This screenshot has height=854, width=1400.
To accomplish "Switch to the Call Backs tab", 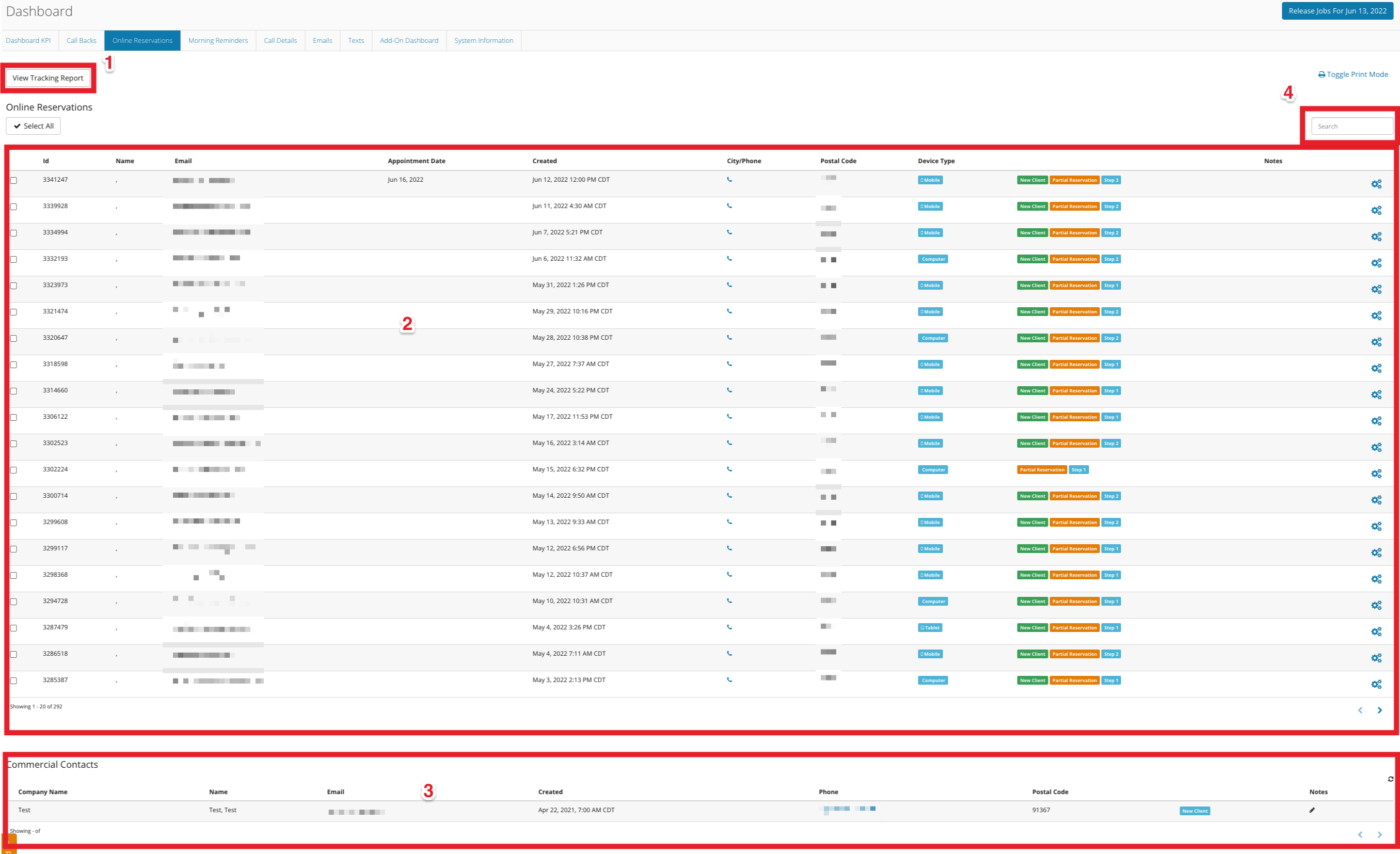I will click(x=81, y=40).
